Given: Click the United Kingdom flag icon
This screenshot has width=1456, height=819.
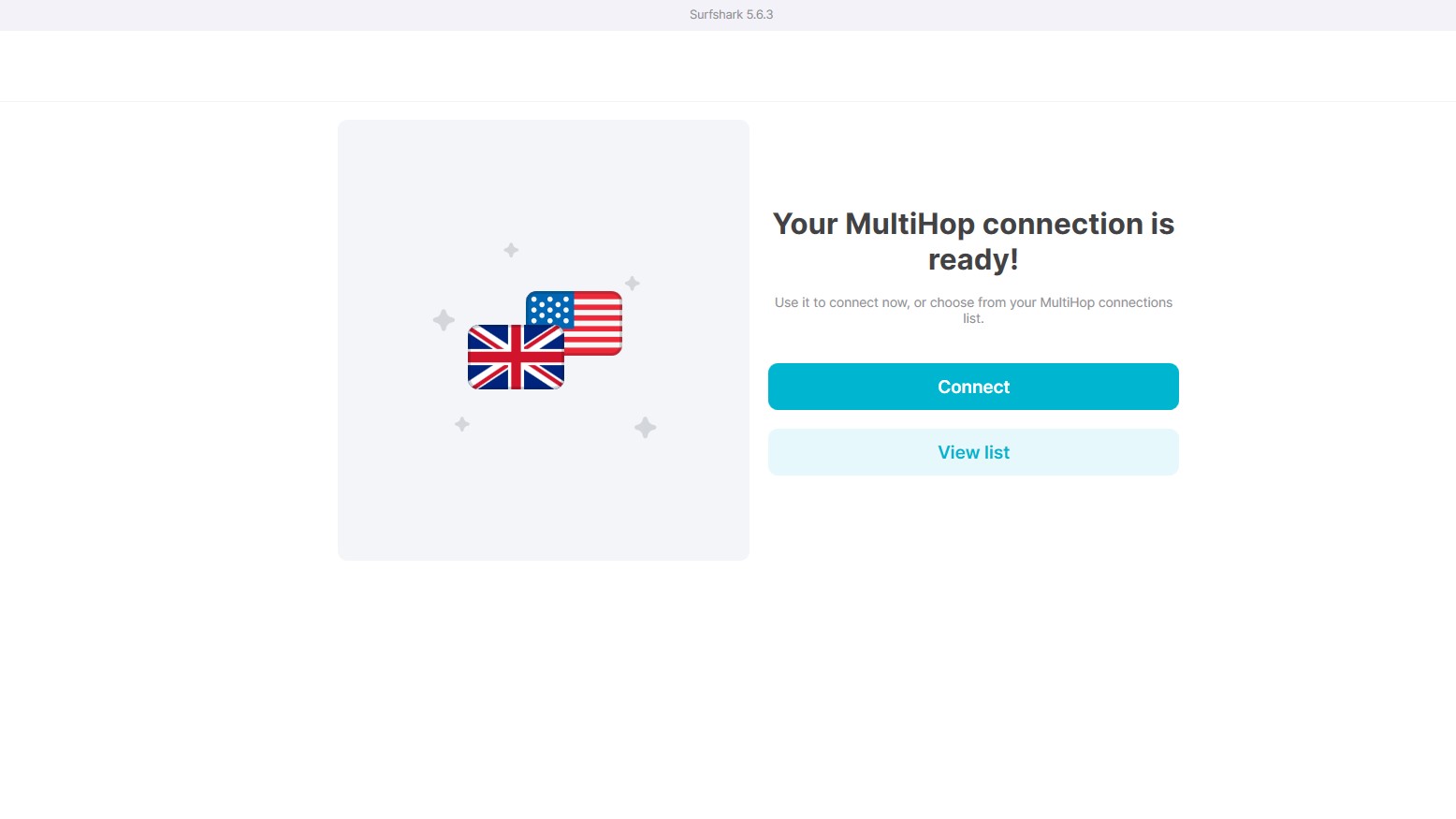Looking at the screenshot, I should tap(516, 357).
